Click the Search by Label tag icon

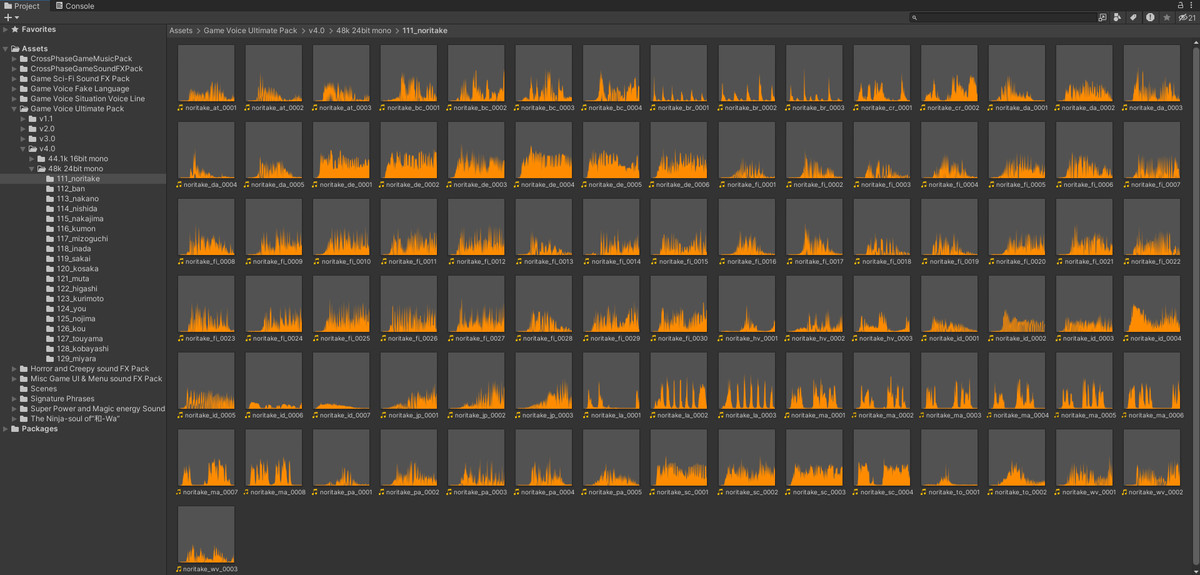[1134, 17]
